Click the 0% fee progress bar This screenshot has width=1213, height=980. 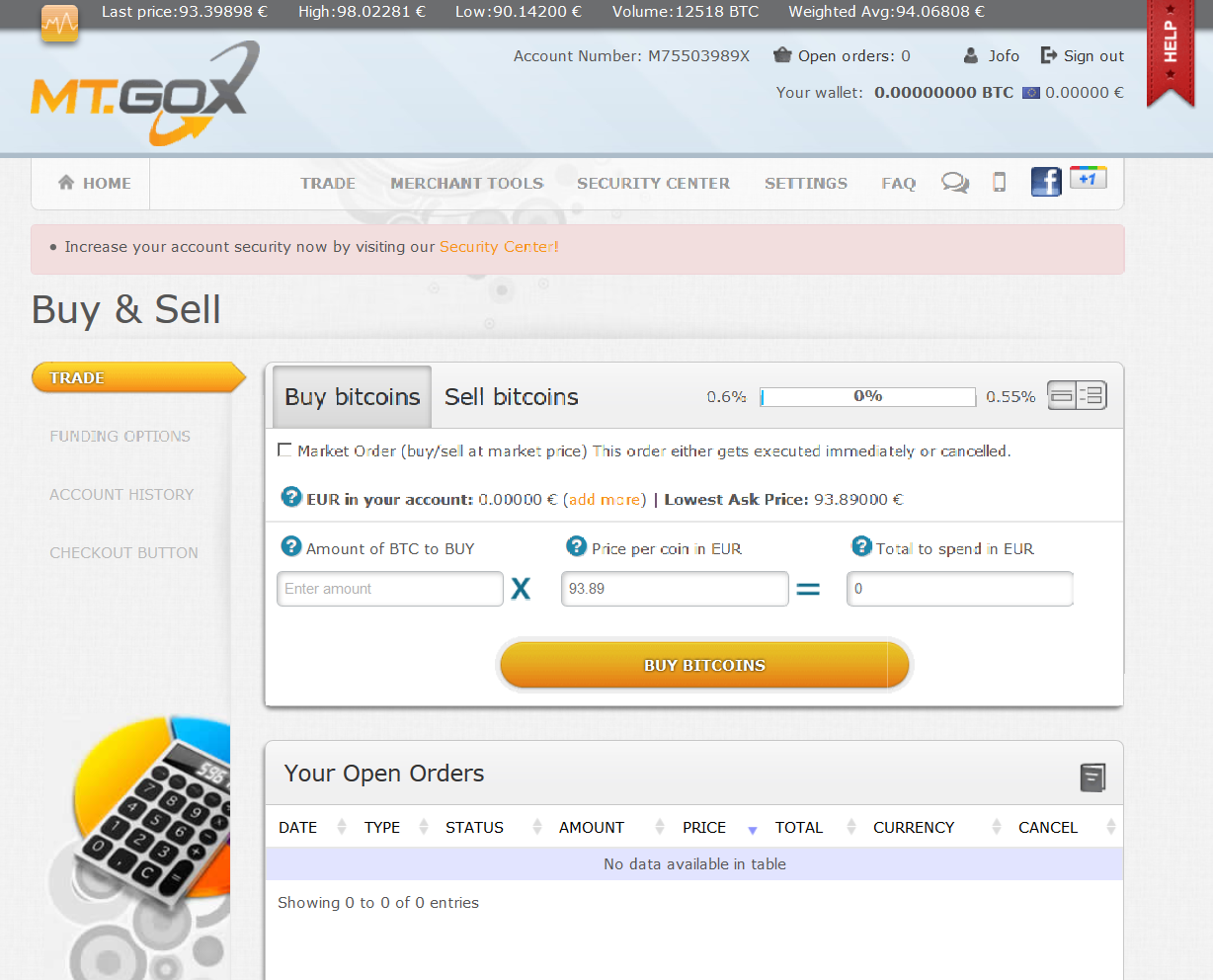(x=867, y=396)
